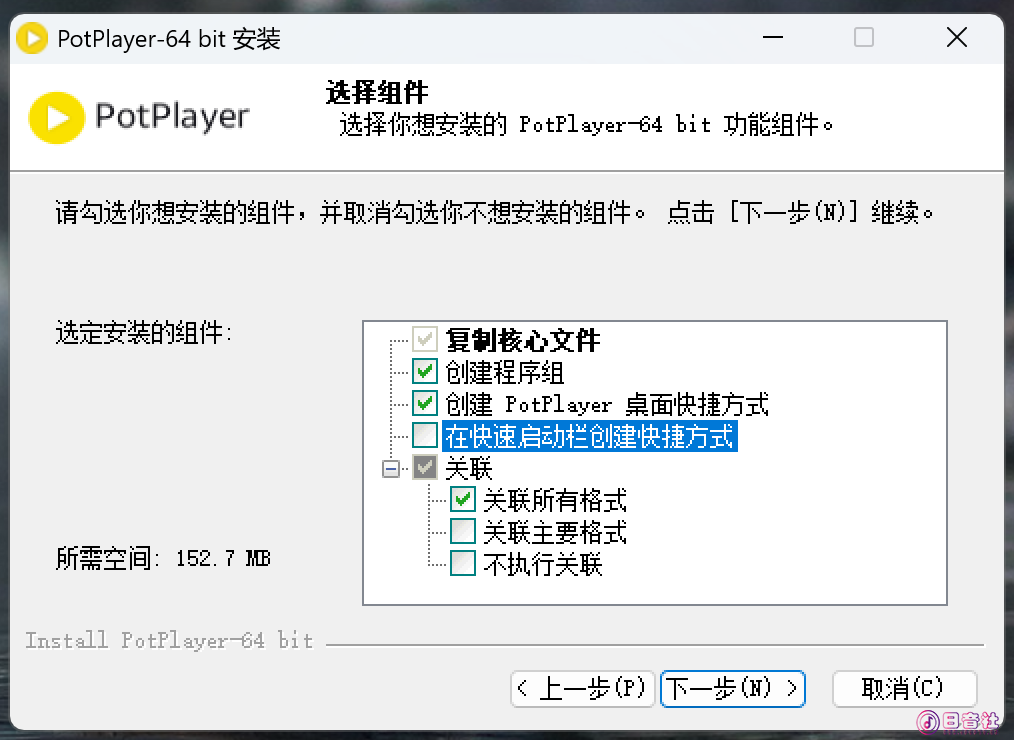Screen dimensions: 1014x740
Task: Uncheck 关联所有格式
Action: click(462, 500)
